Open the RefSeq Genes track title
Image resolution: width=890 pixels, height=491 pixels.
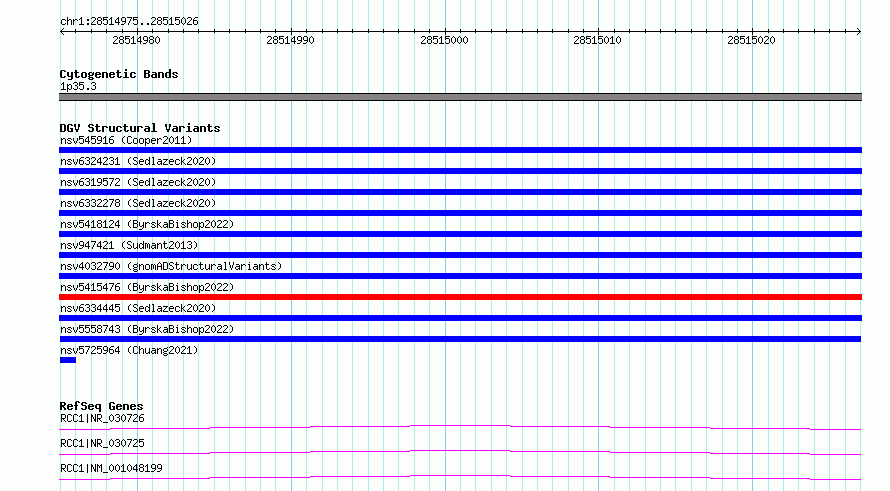101,406
